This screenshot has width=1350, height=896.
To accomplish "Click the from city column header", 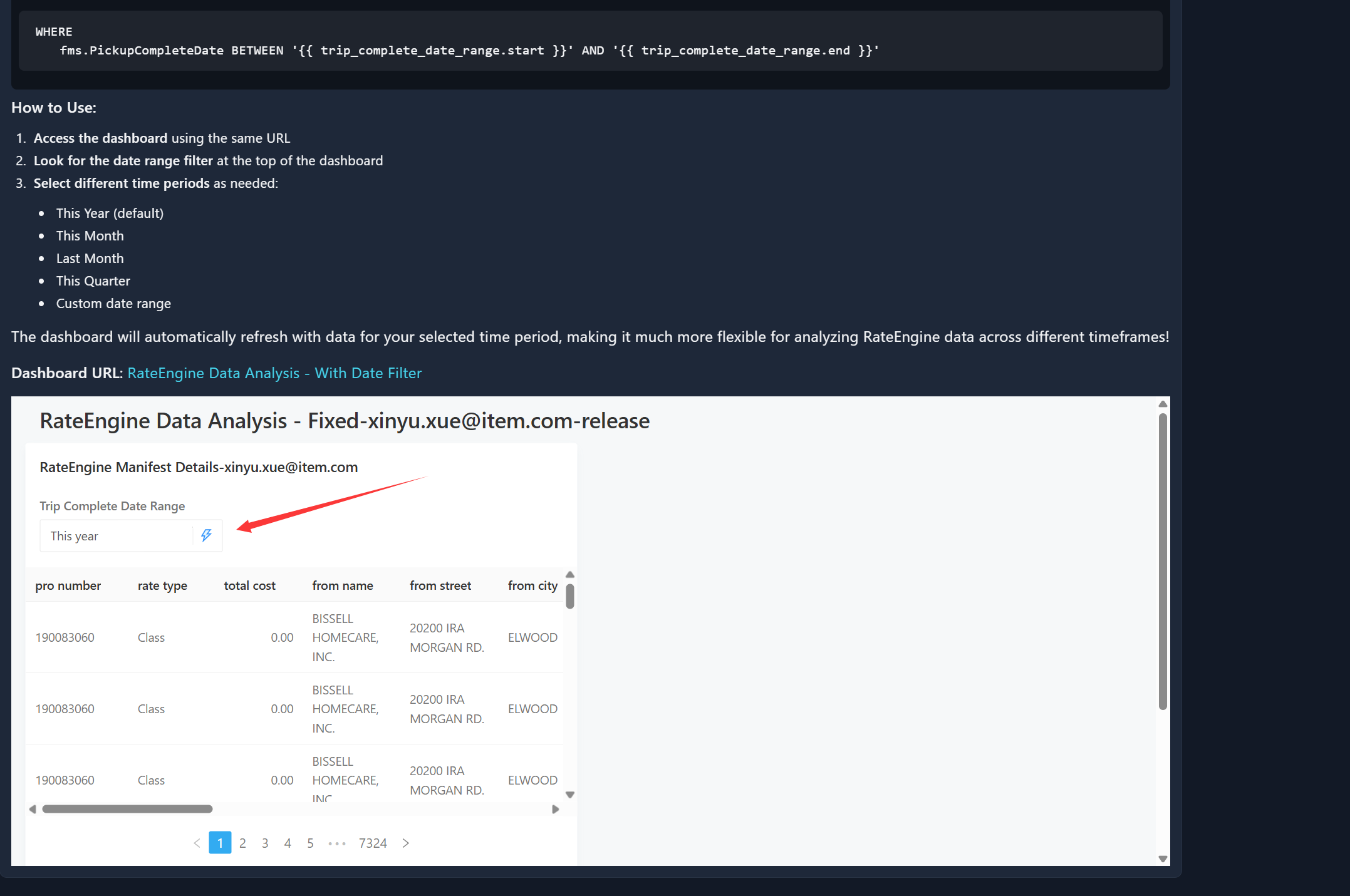I will tap(532, 585).
